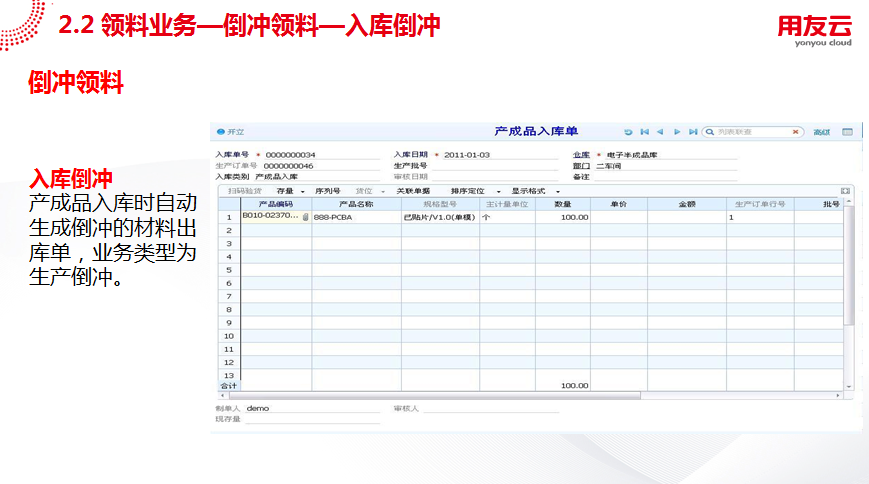Click in the 列表联查 search field
Viewport: 869px width, 484px height.
pyautogui.click(x=753, y=132)
